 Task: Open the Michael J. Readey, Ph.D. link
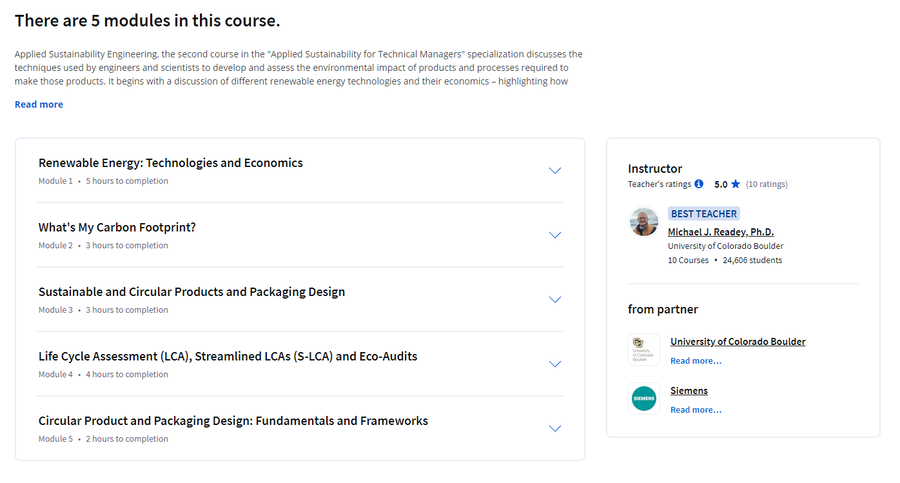[x=720, y=231]
